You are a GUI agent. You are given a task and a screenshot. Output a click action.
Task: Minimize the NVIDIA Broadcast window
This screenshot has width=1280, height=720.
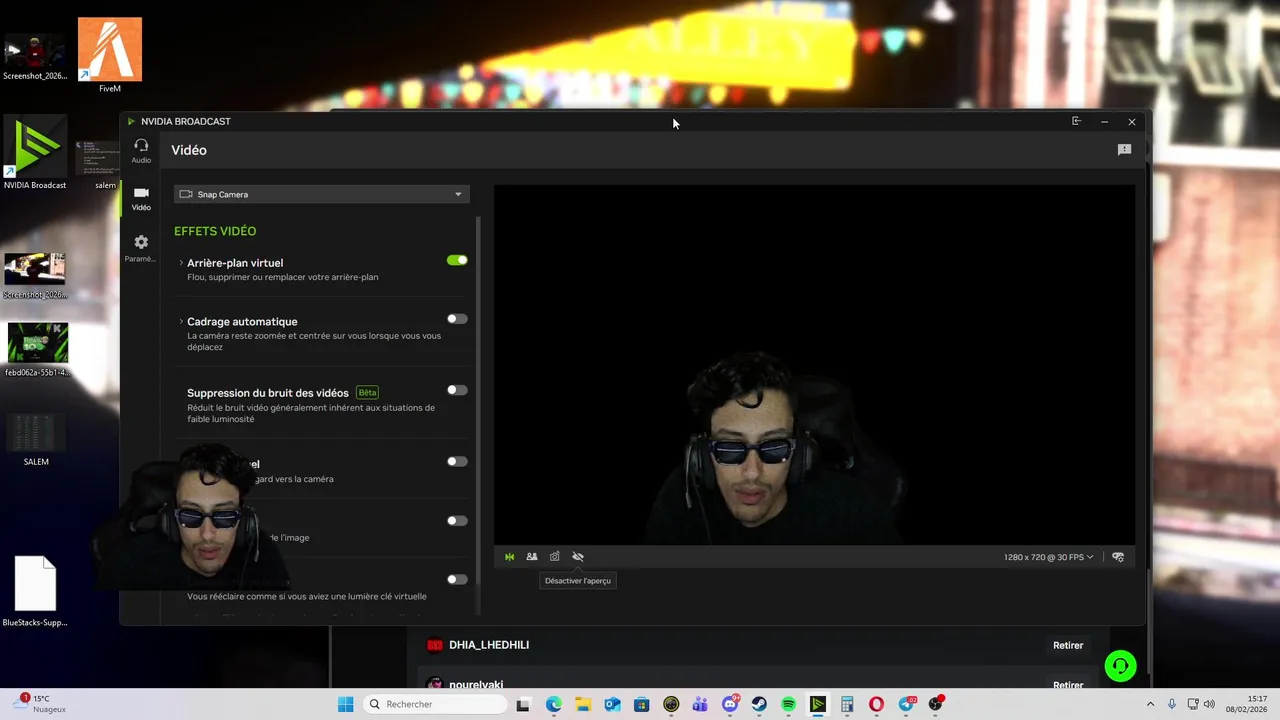tap(1104, 122)
